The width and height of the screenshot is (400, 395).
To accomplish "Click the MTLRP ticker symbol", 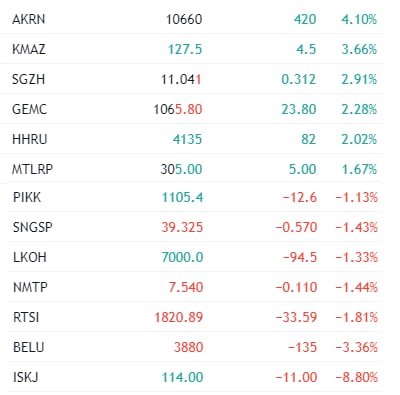I will [32, 169].
